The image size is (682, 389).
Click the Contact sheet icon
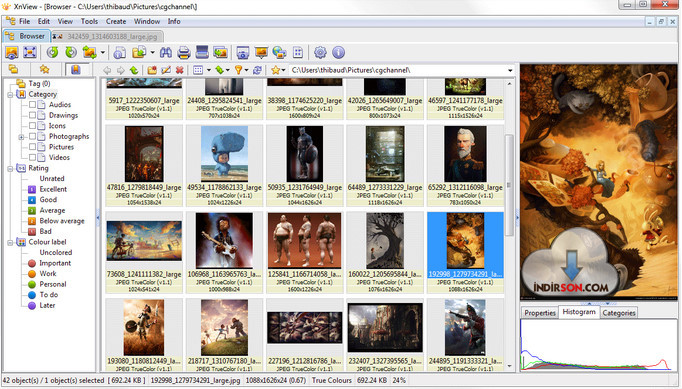[x=298, y=53]
